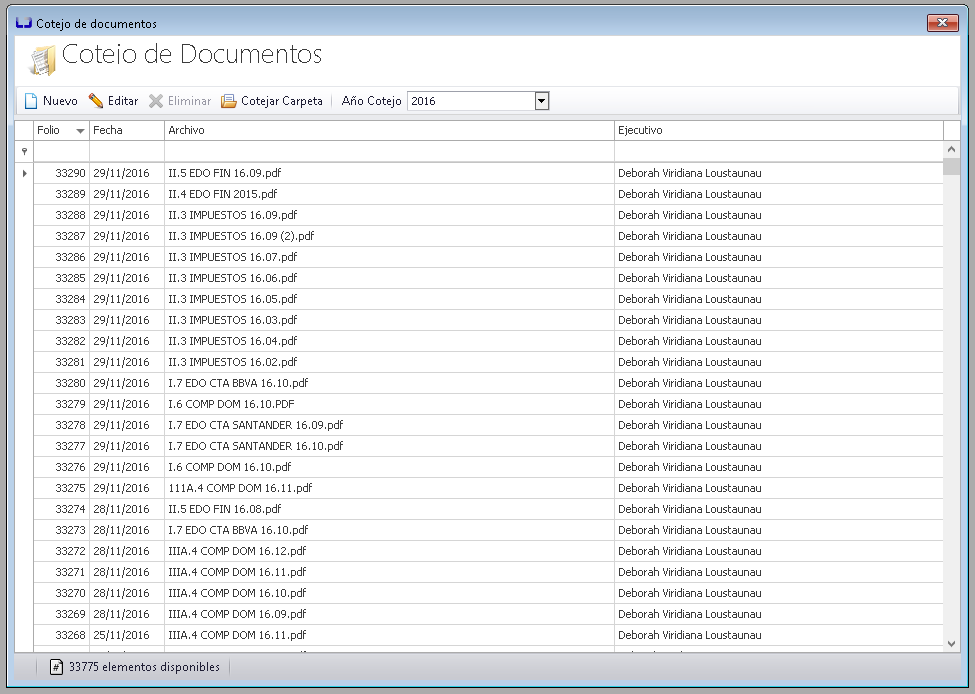Sort by the Archivo column header
The height and width of the screenshot is (694, 975).
click(x=389, y=130)
